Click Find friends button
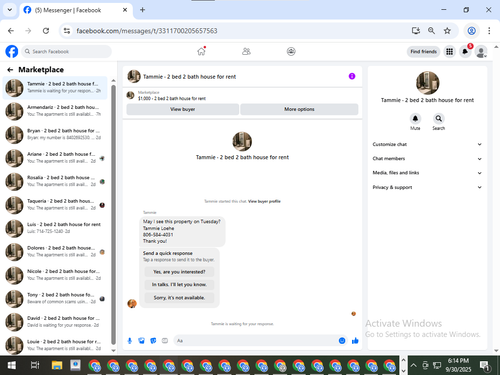 pos(423,52)
